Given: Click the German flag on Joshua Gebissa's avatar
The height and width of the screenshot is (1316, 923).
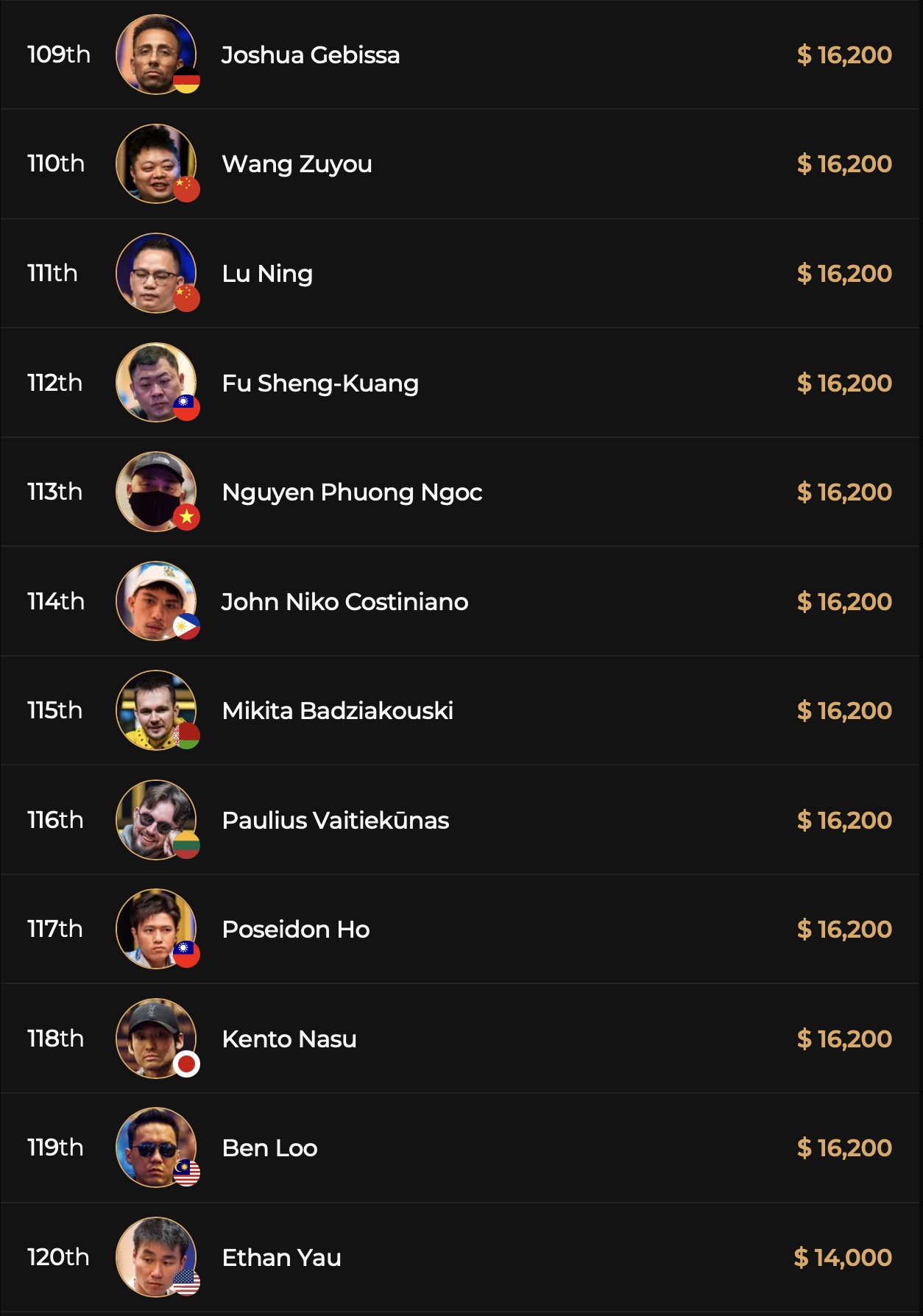Looking at the screenshot, I should click(x=186, y=80).
